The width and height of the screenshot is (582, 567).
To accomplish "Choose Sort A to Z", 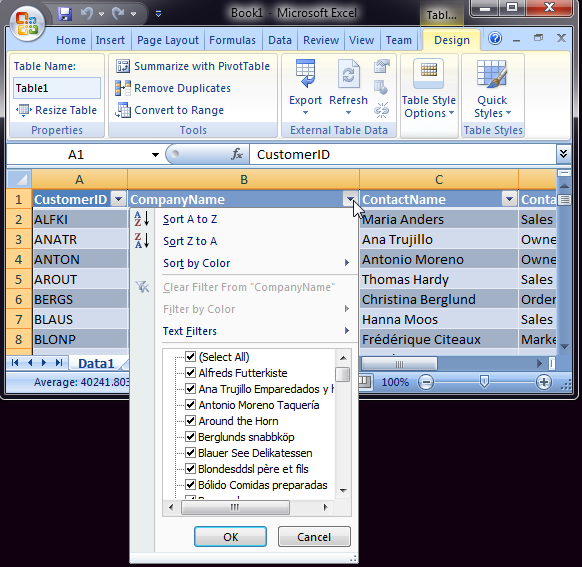I will click(x=190, y=219).
